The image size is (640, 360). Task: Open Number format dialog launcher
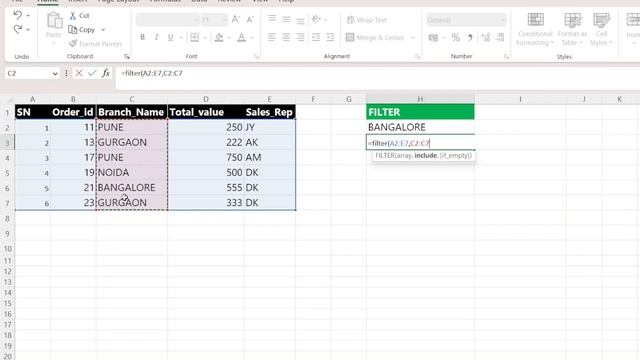pos(507,57)
